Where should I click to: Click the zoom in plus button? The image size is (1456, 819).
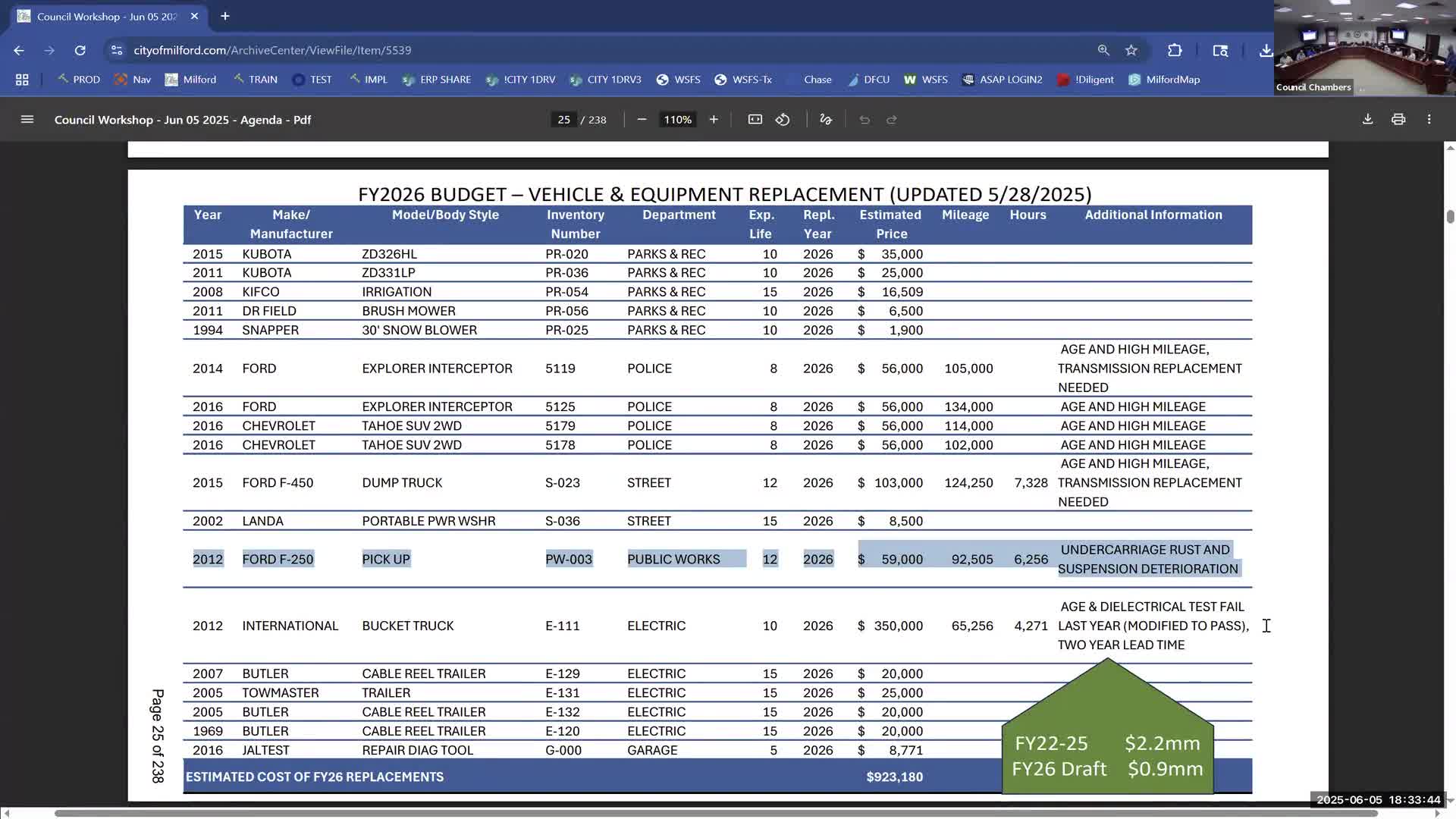click(714, 120)
